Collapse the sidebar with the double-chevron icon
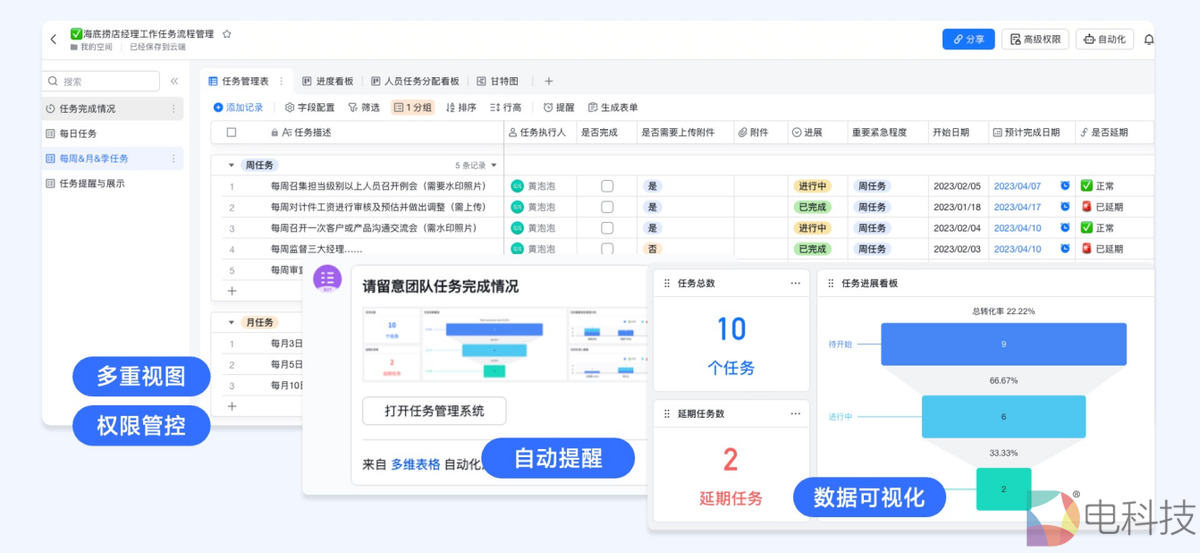 pos(174,81)
